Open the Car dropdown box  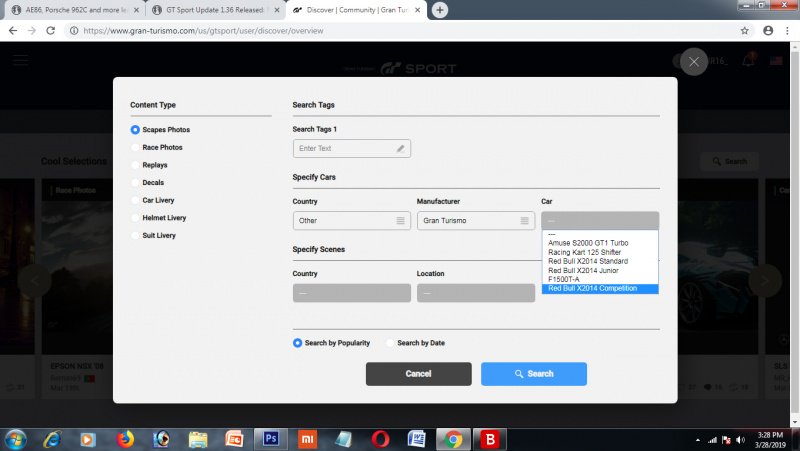click(x=600, y=220)
